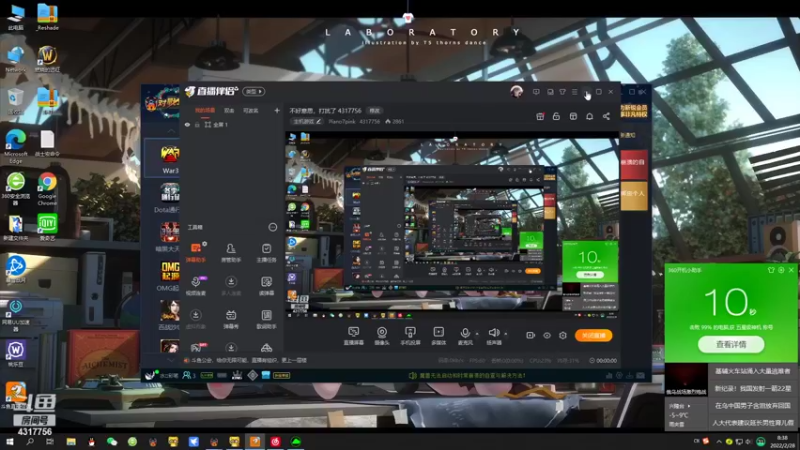Open the streamer avatar profile picture
This screenshot has width=800, height=450.
(x=516, y=92)
